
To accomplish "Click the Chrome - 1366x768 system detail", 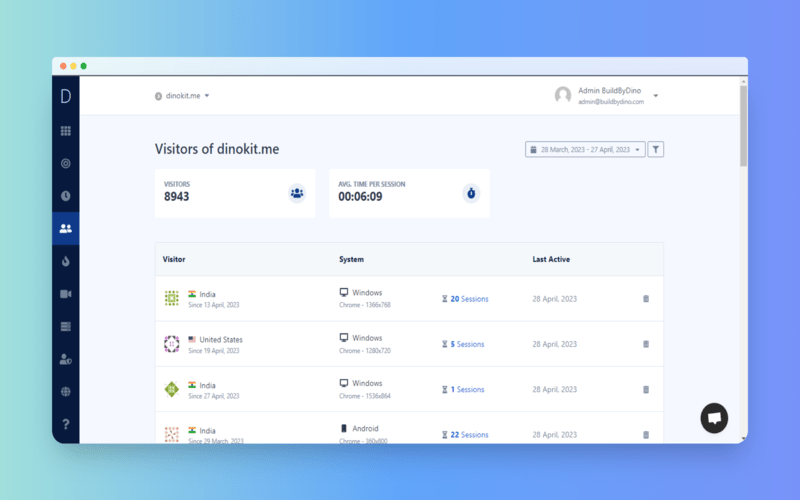I will click(x=365, y=305).
